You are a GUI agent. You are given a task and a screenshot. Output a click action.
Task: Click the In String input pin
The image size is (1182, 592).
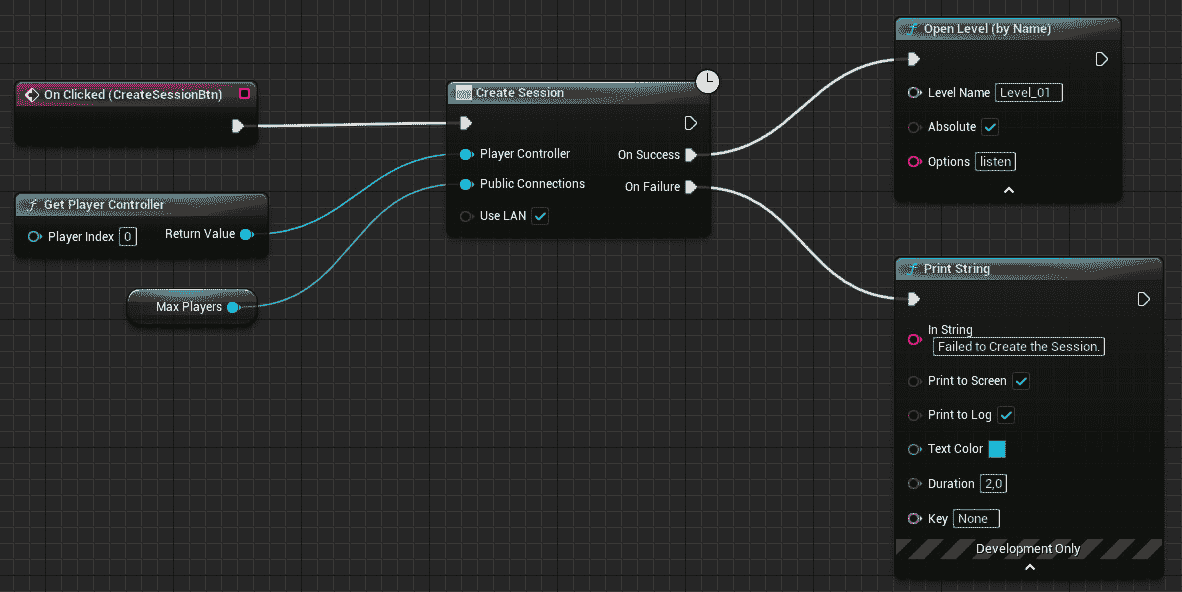point(914,339)
